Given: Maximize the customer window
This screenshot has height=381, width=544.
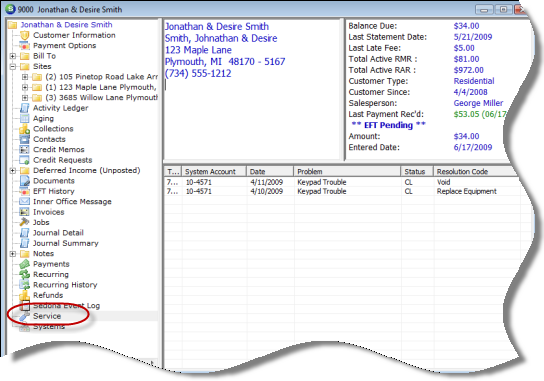Looking at the screenshot, I should (x=503, y=10).
